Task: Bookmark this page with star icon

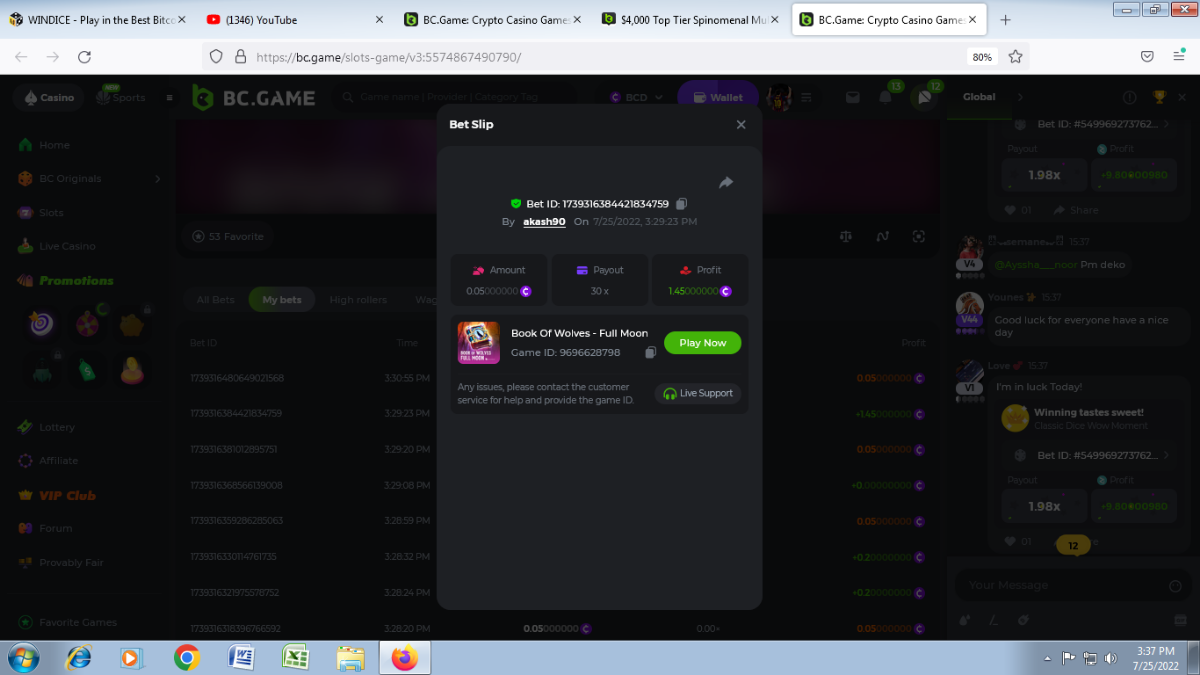Action: tap(1015, 57)
